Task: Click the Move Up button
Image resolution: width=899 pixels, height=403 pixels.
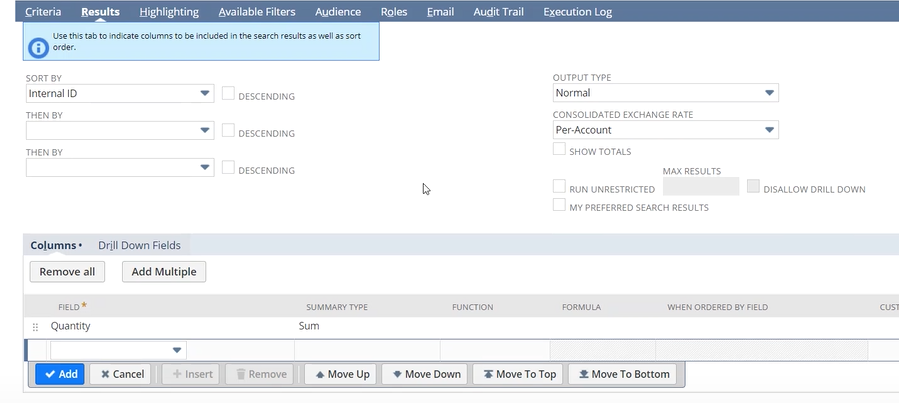Action: (341, 374)
